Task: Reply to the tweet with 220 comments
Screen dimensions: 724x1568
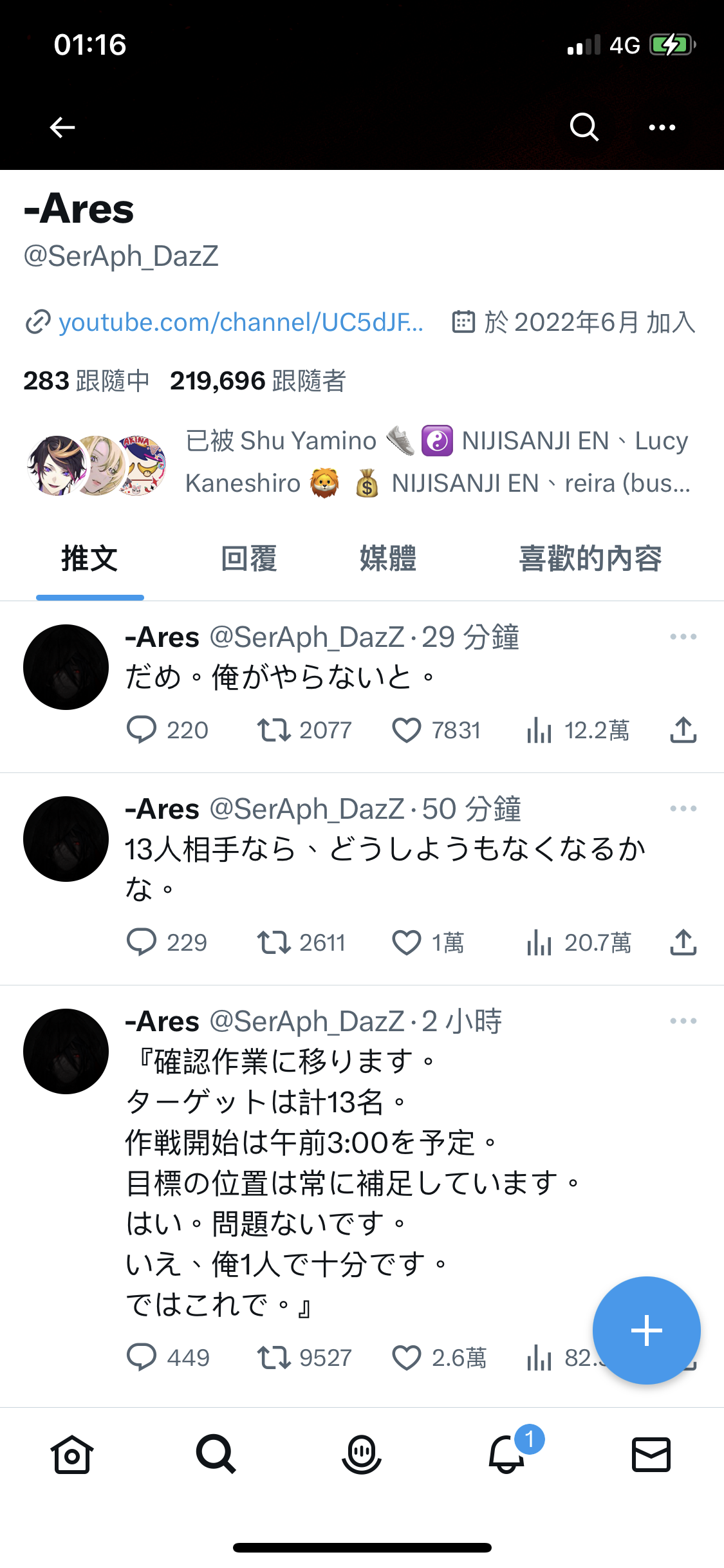Action: coord(142,731)
